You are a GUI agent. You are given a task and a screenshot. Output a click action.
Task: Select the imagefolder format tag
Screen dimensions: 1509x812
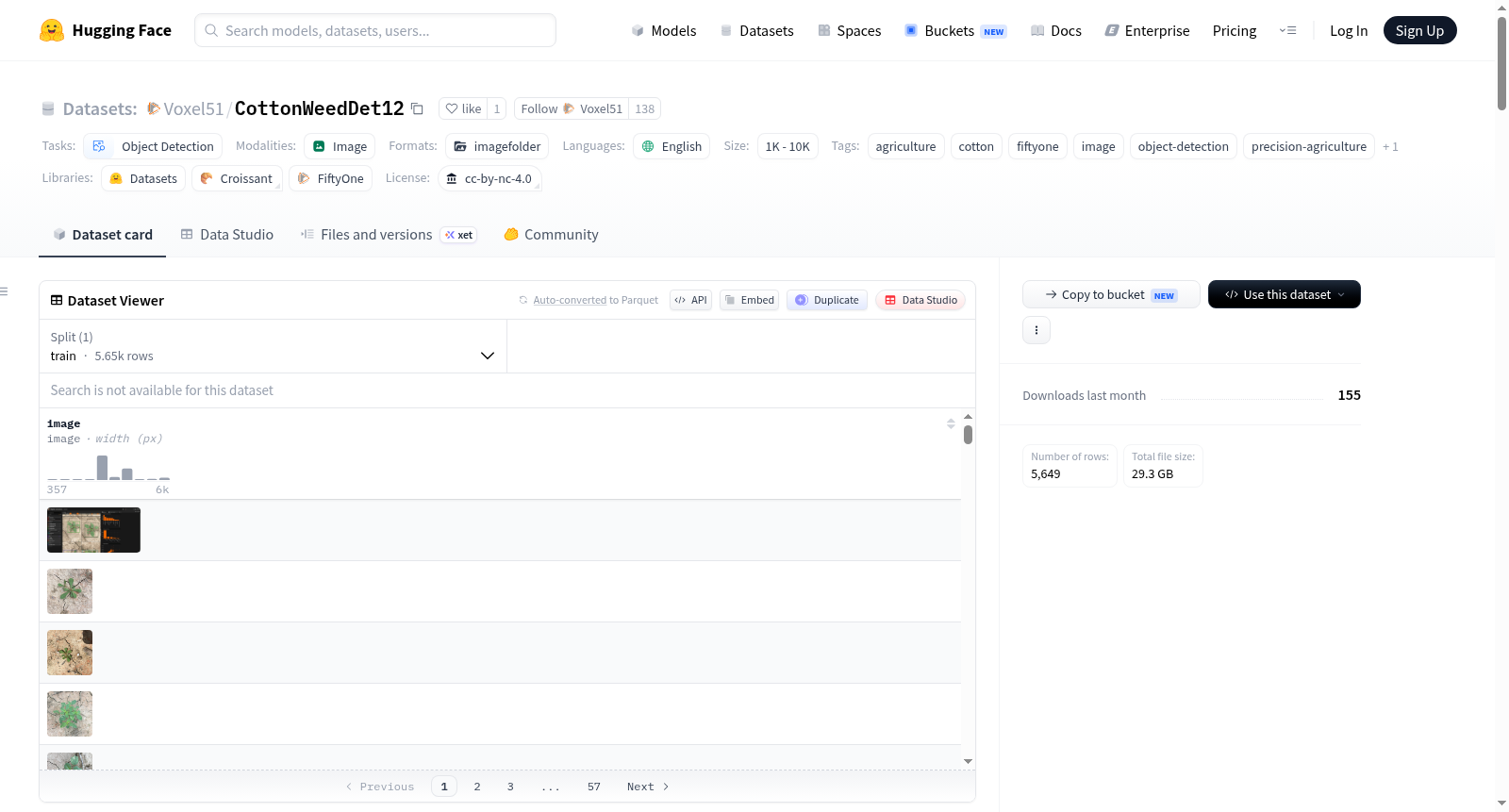click(497, 146)
